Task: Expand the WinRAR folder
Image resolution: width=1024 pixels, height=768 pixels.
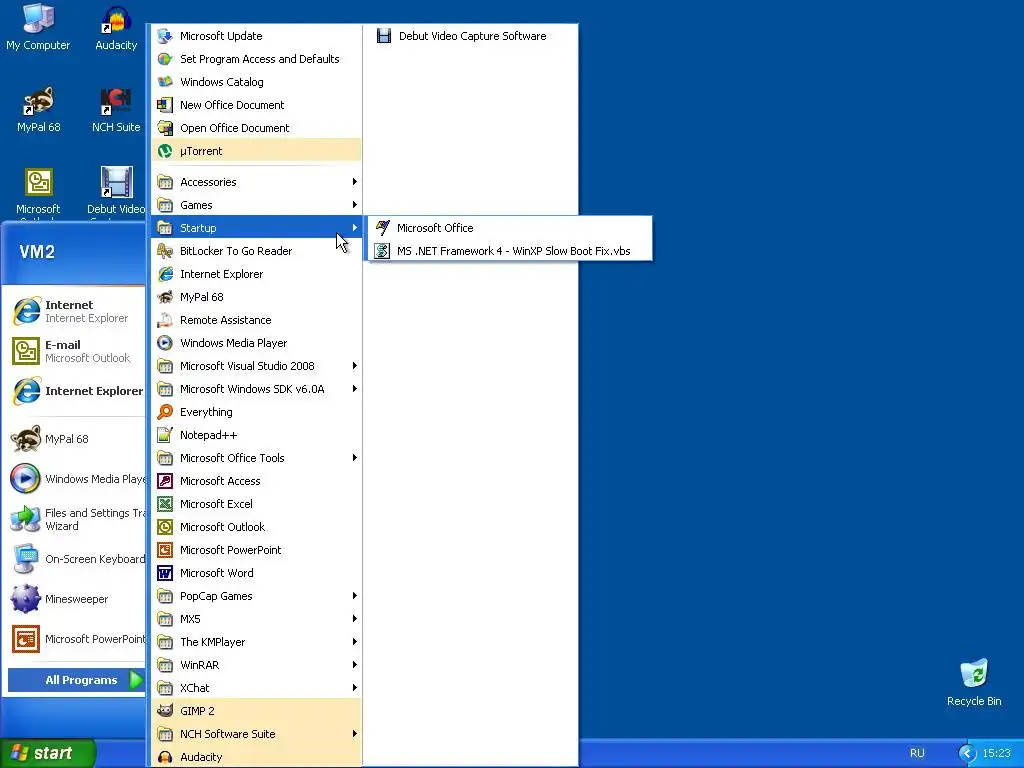Action: (256, 665)
